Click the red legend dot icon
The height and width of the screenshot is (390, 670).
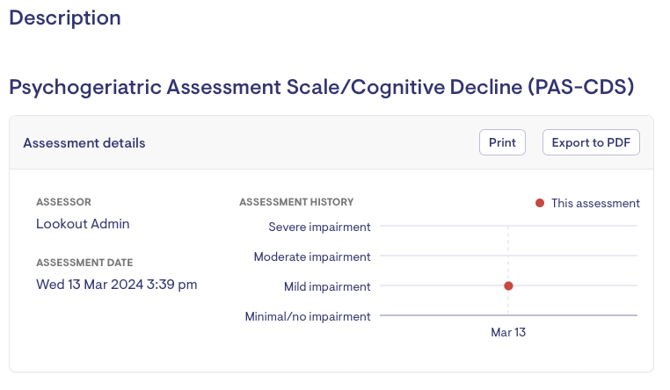pyautogui.click(x=540, y=203)
